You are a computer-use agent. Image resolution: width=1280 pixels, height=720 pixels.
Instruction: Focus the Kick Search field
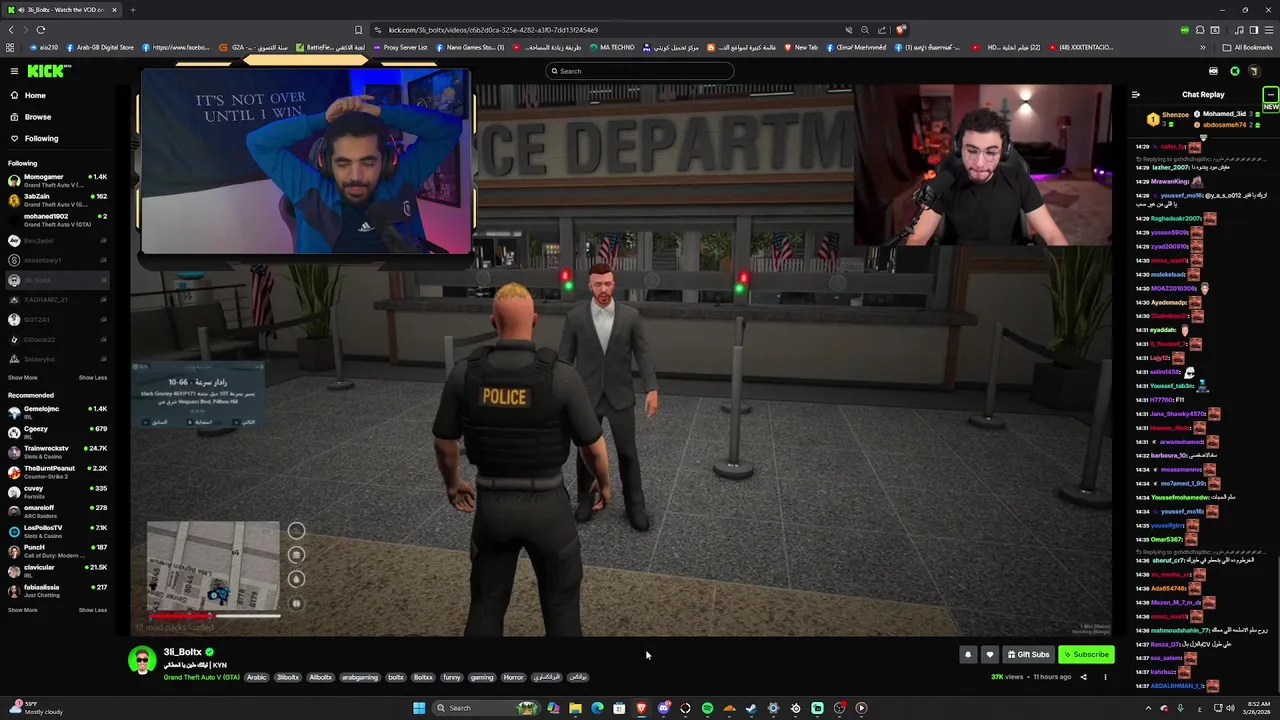640,71
